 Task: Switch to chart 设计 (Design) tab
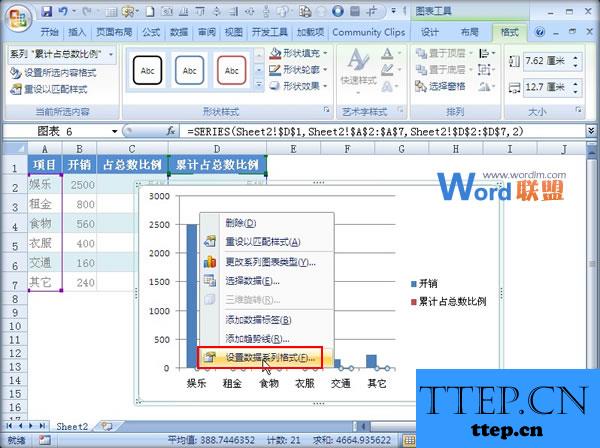(429, 32)
